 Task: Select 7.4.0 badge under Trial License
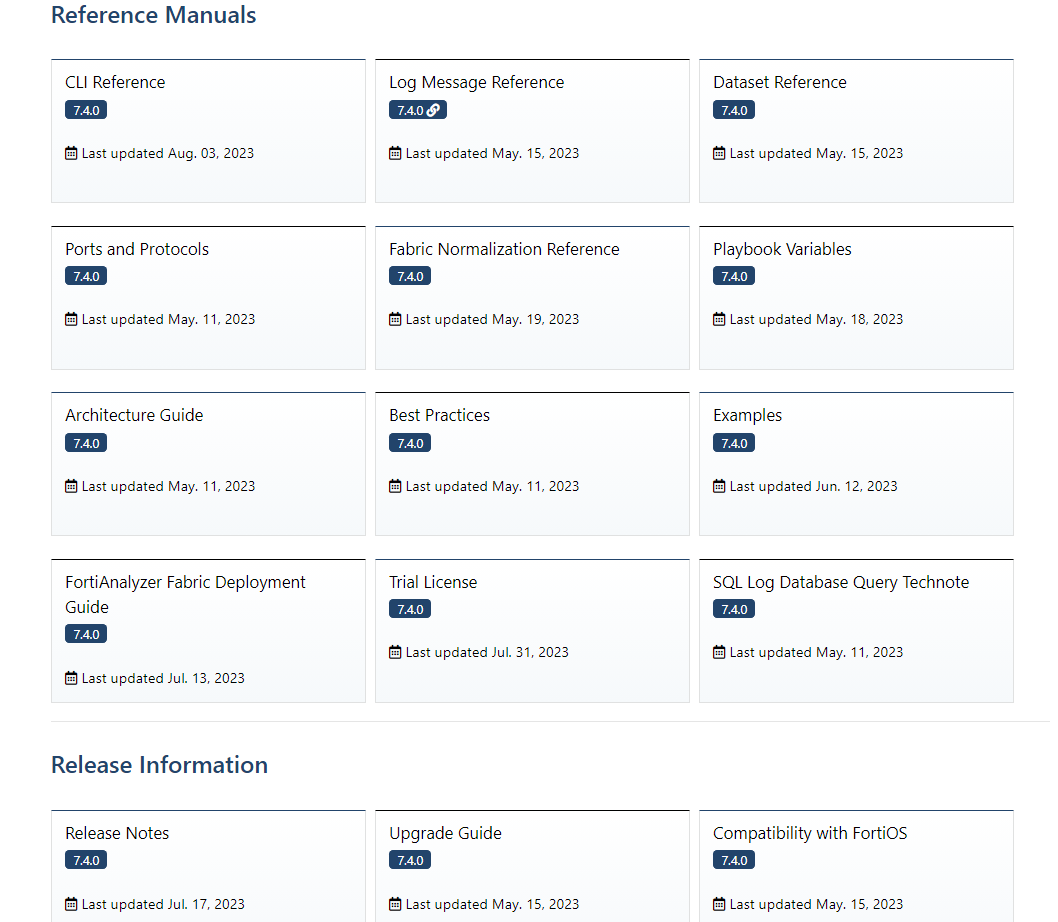tap(410, 609)
